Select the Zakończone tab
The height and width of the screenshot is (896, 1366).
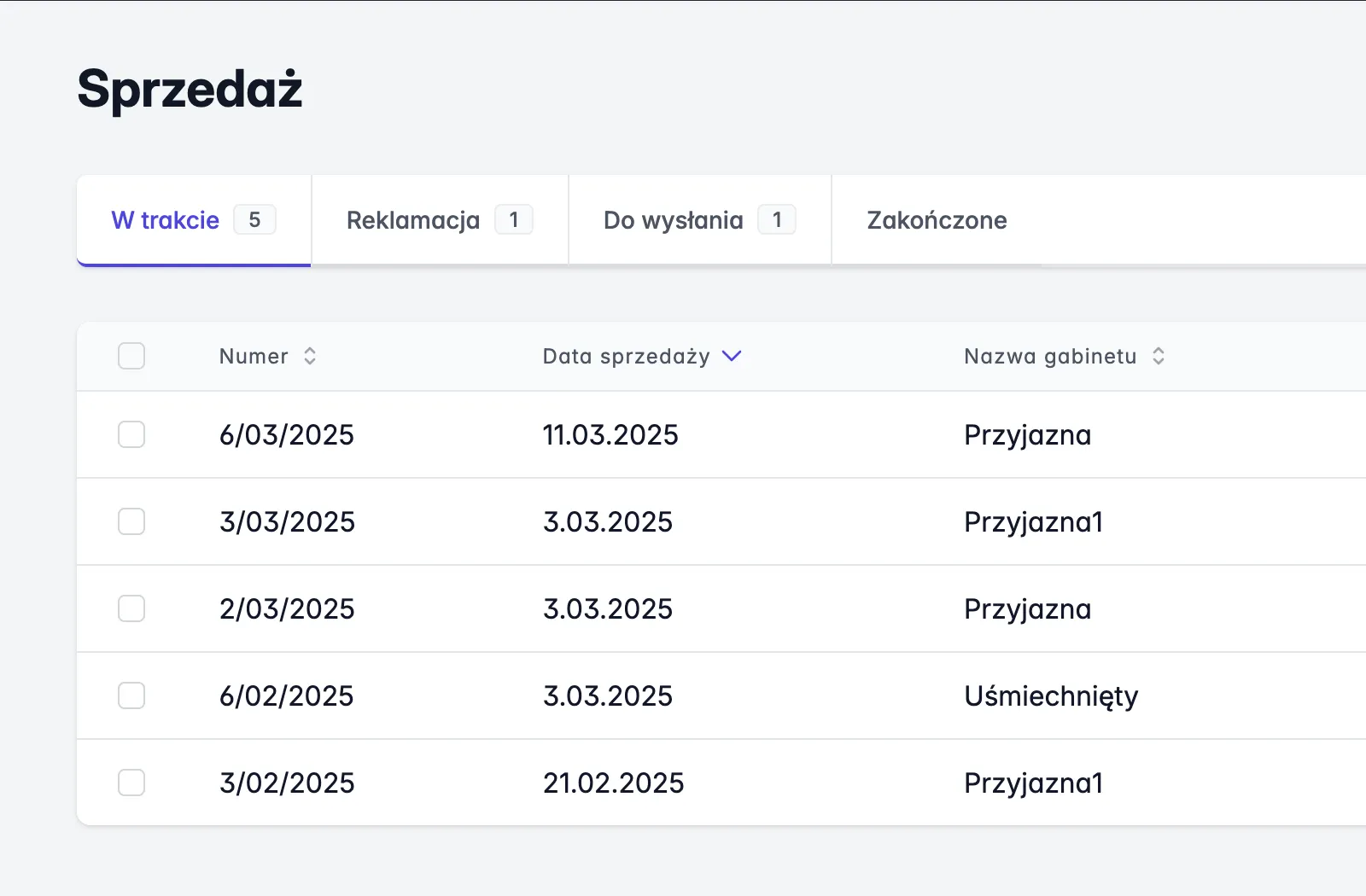point(937,219)
